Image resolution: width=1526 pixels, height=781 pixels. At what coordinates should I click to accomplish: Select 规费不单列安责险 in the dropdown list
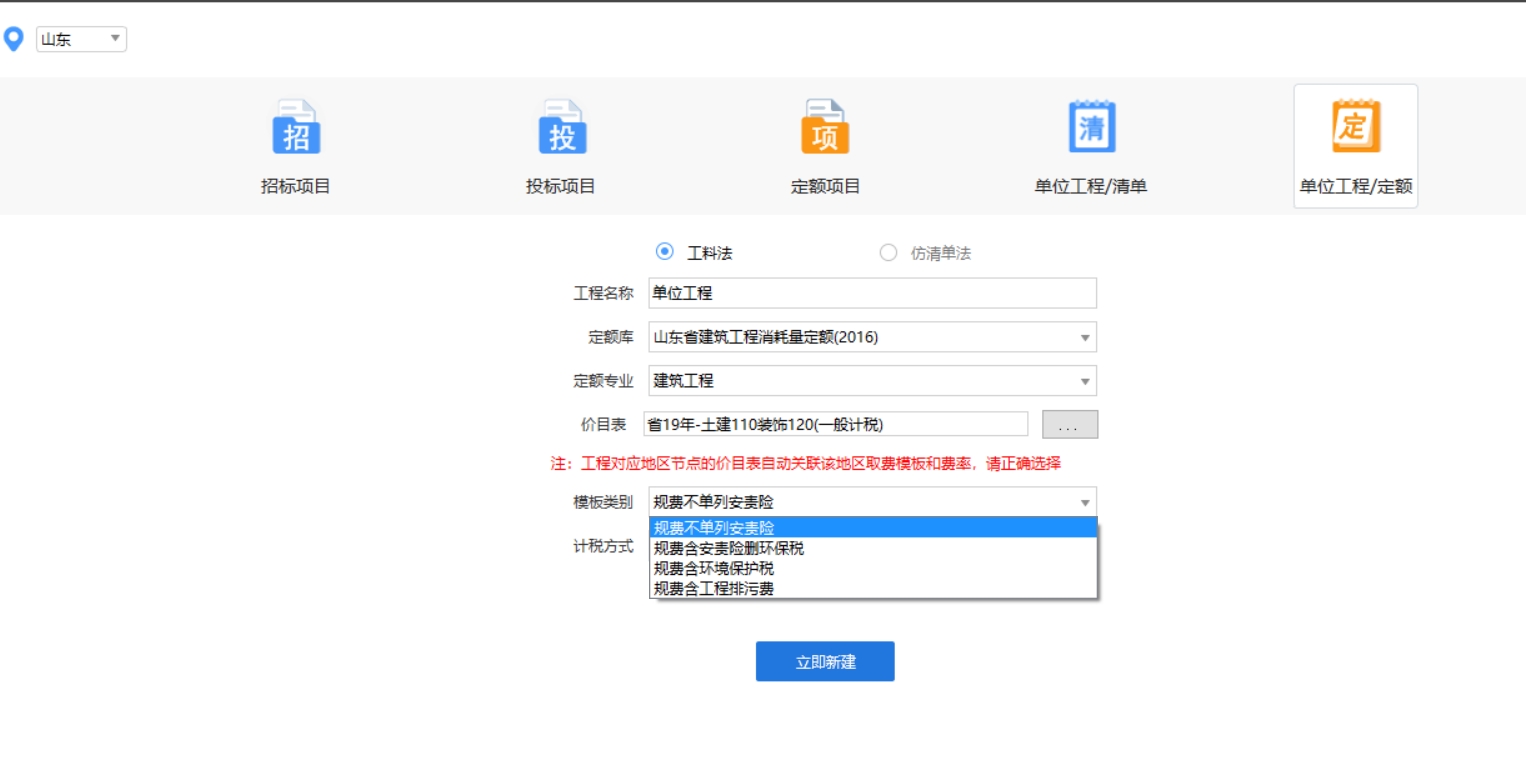point(873,528)
